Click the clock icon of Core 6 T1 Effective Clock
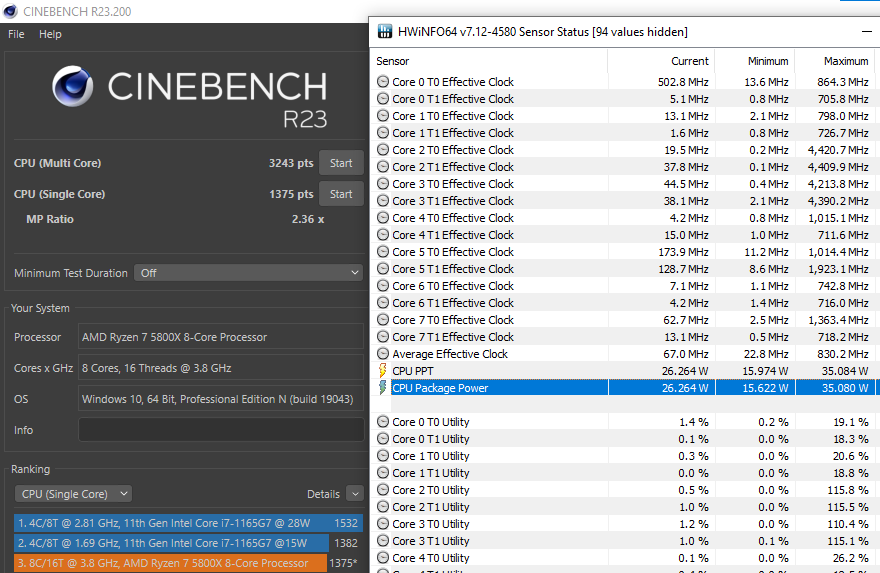Image resolution: width=880 pixels, height=573 pixels. pyautogui.click(x=383, y=302)
